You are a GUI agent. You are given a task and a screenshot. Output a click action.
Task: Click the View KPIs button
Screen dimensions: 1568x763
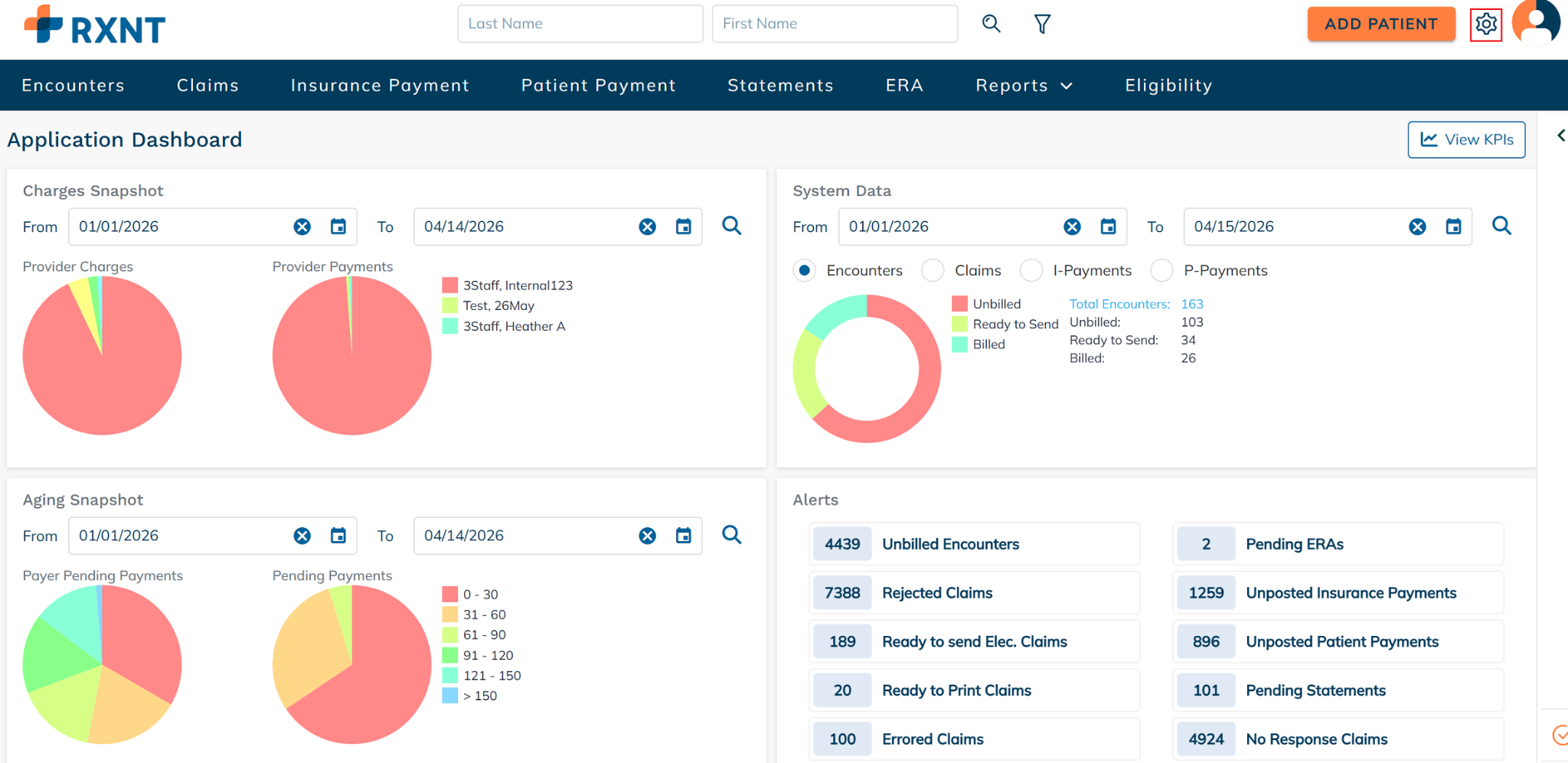1466,140
